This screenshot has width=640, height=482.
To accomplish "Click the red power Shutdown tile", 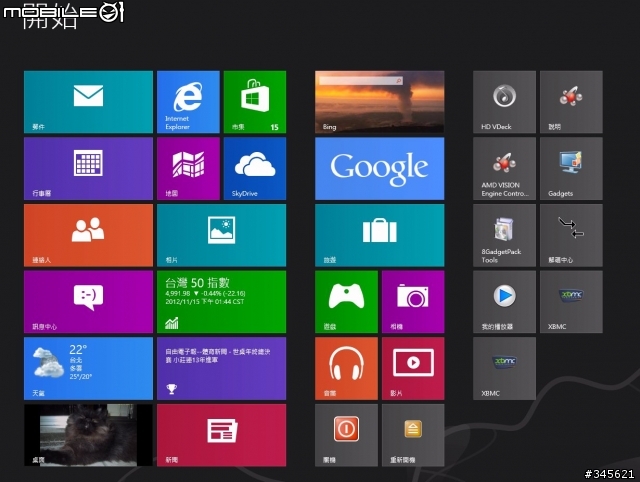I will pyautogui.click(x=346, y=435).
